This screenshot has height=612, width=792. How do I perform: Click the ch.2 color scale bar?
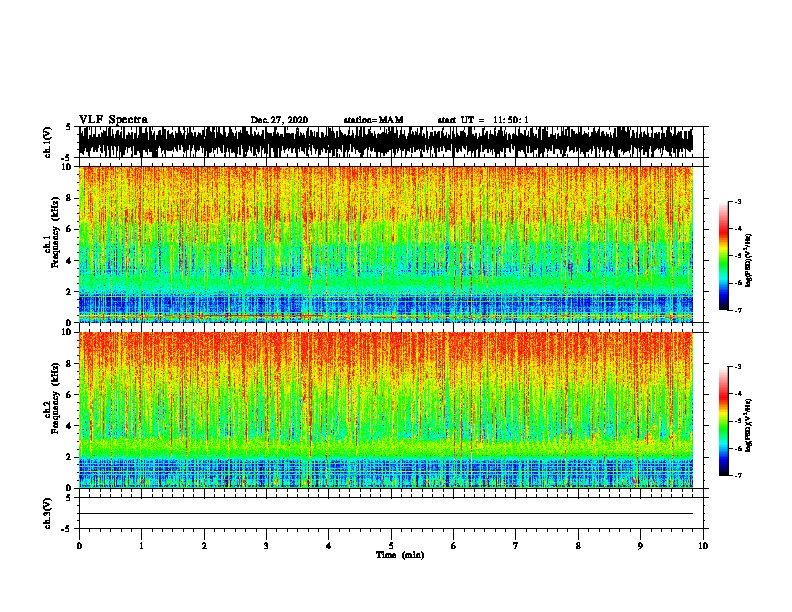(x=723, y=421)
